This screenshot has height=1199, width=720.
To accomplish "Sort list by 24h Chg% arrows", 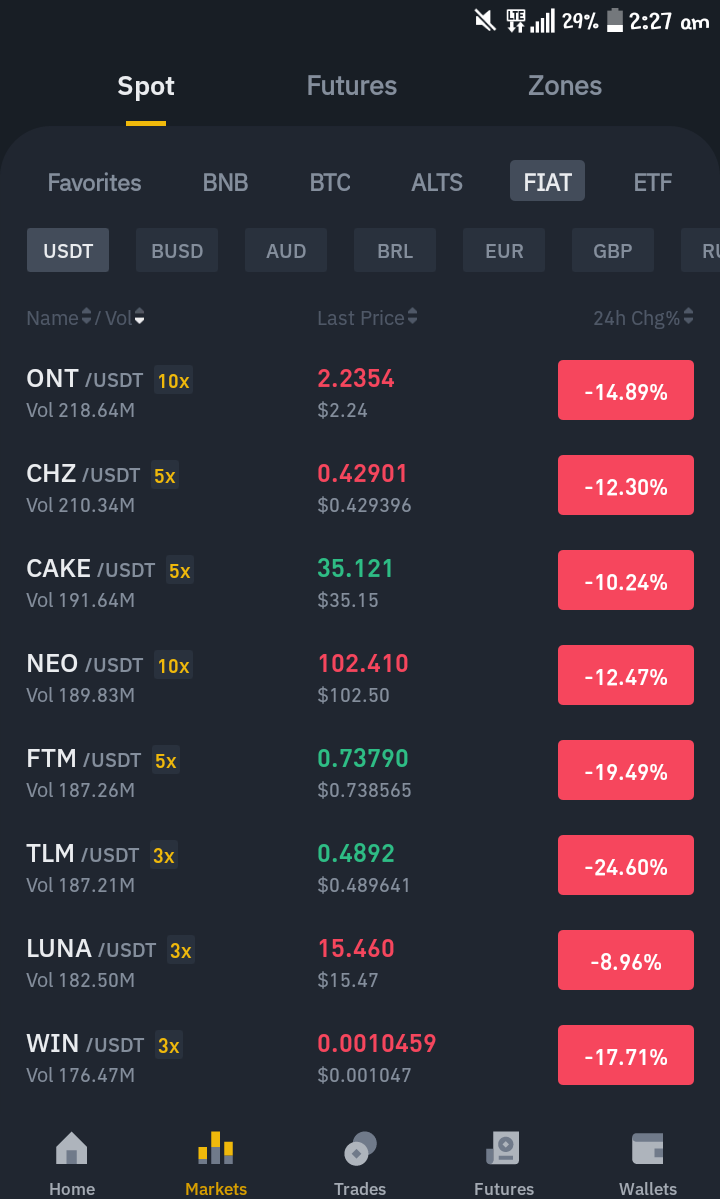I will point(689,317).
